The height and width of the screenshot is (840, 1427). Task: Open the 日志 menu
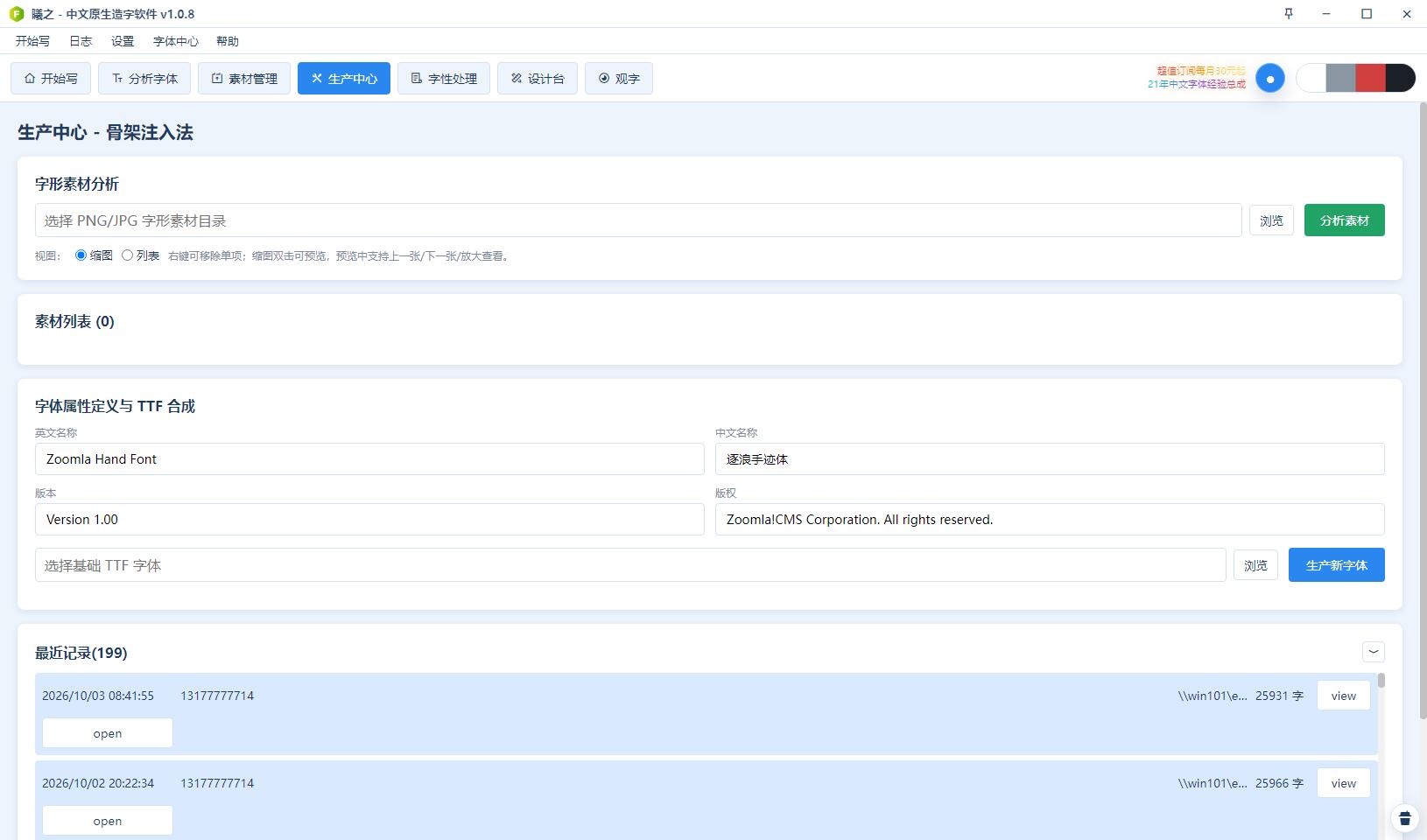pyautogui.click(x=81, y=41)
